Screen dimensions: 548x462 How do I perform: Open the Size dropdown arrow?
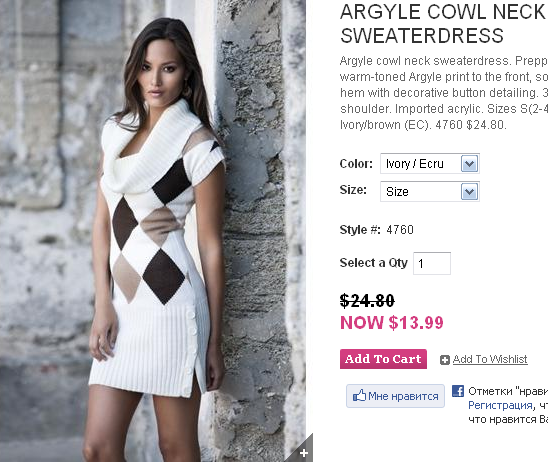pyautogui.click(x=469, y=192)
